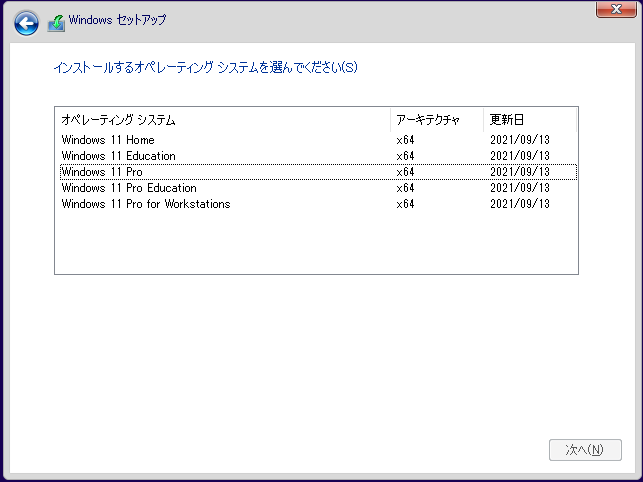The height and width of the screenshot is (482, 643).
Task: Click the オペレーティング システム column header
Action: (x=223, y=120)
